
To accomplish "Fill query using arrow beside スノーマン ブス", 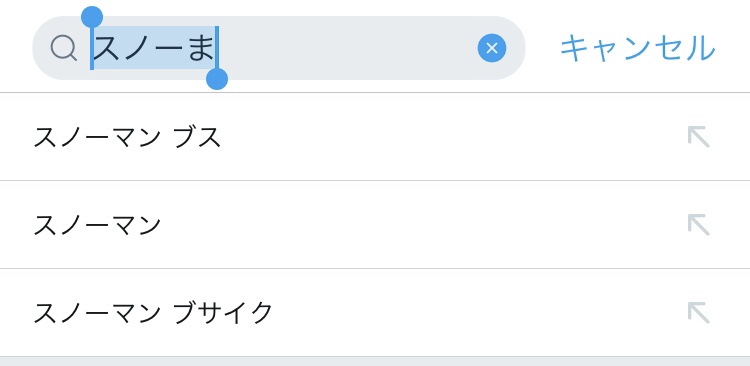I will click(x=698, y=137).
